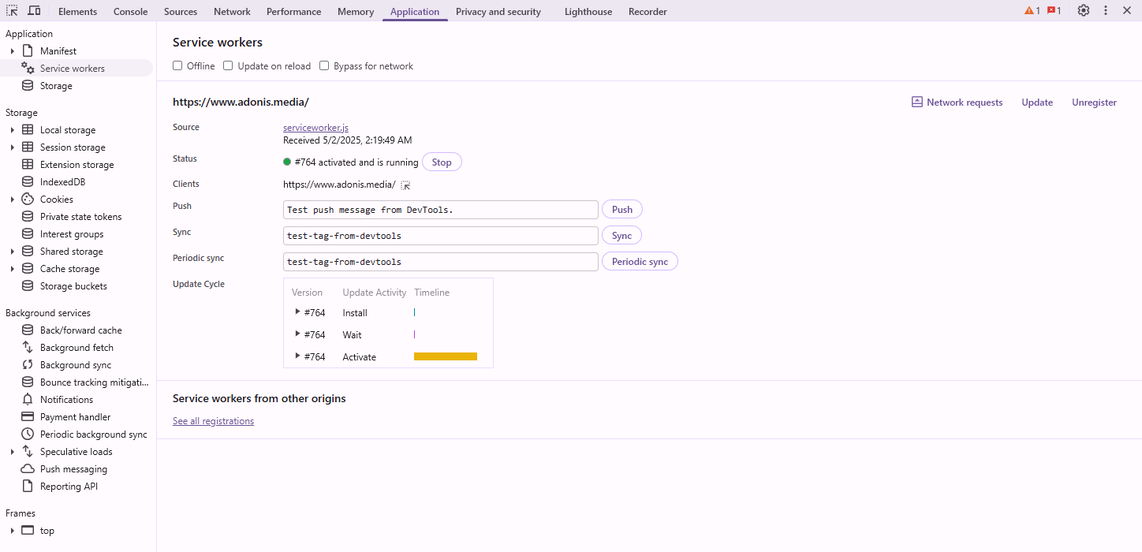1142x552 pixels.
Task: Select Notifications under Background services
Action: (x=66, y=400)
